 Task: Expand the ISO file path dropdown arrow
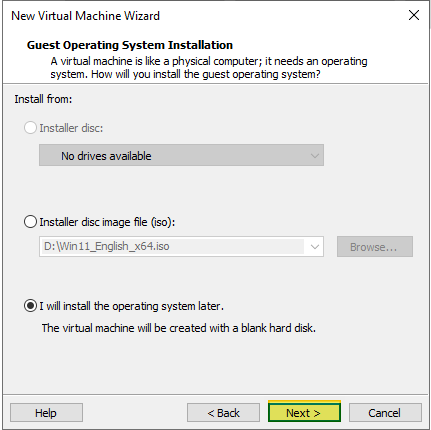point(314,247)
